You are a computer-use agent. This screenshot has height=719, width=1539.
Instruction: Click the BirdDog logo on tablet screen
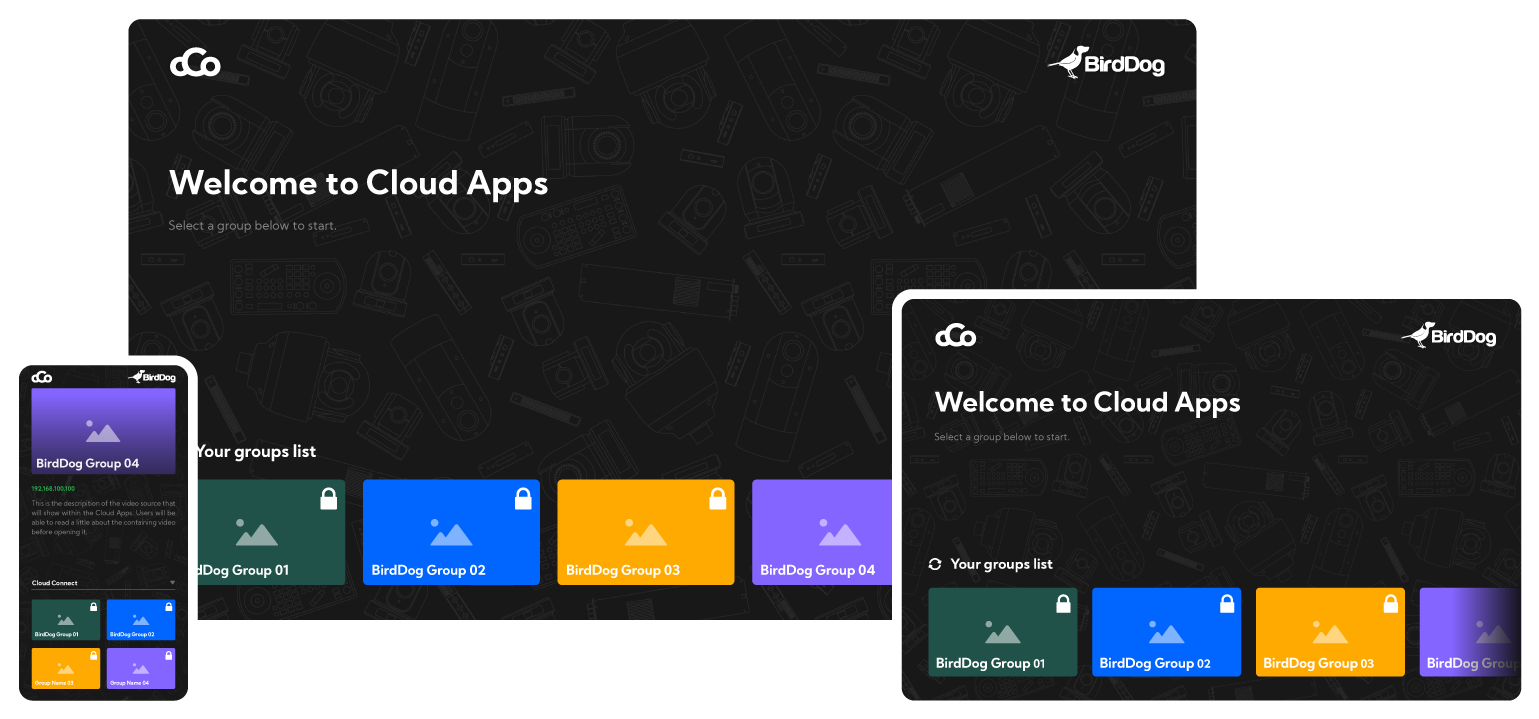pyautogui.click(x=1448, y=335)
